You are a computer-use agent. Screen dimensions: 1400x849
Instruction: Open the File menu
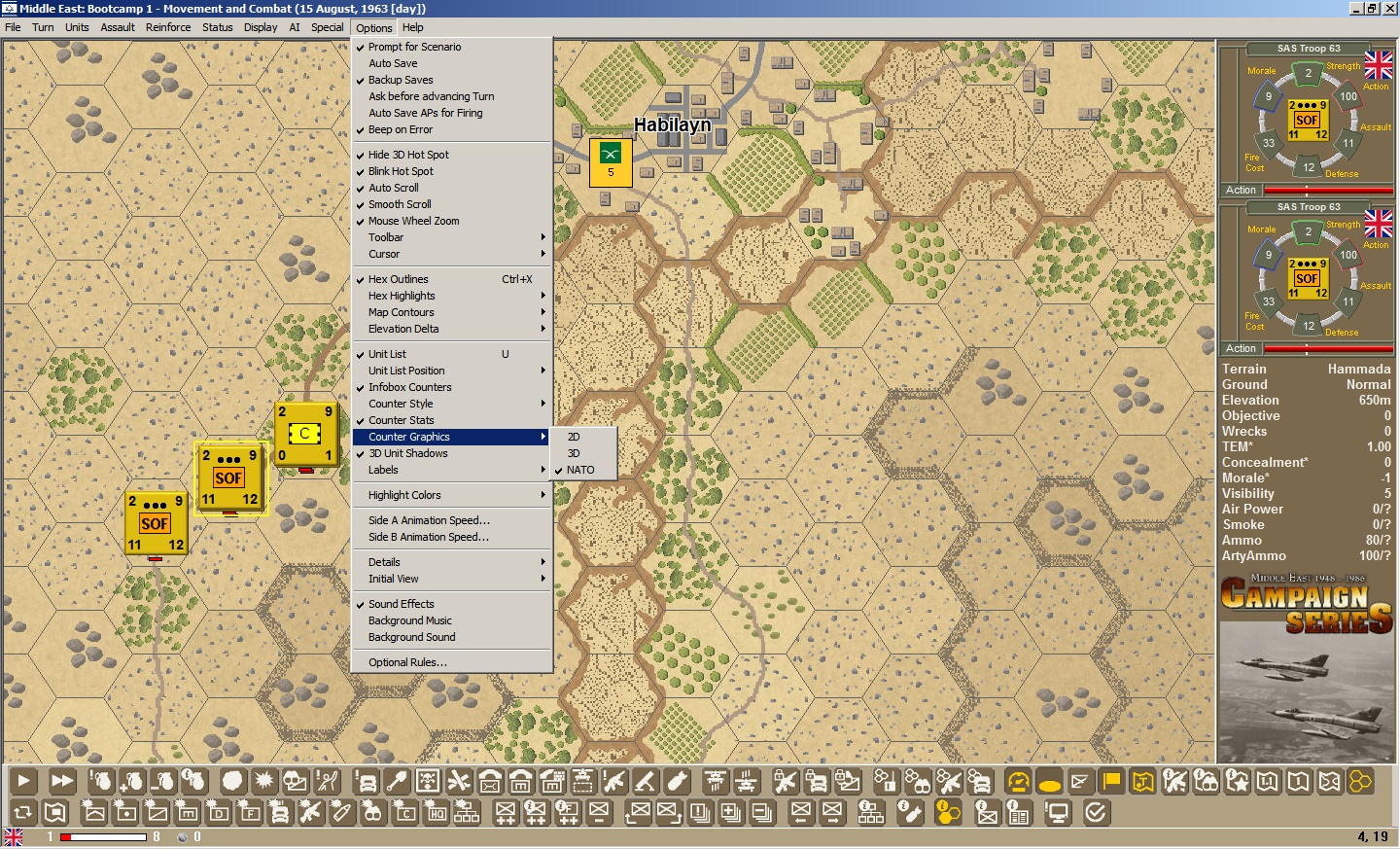13,27
